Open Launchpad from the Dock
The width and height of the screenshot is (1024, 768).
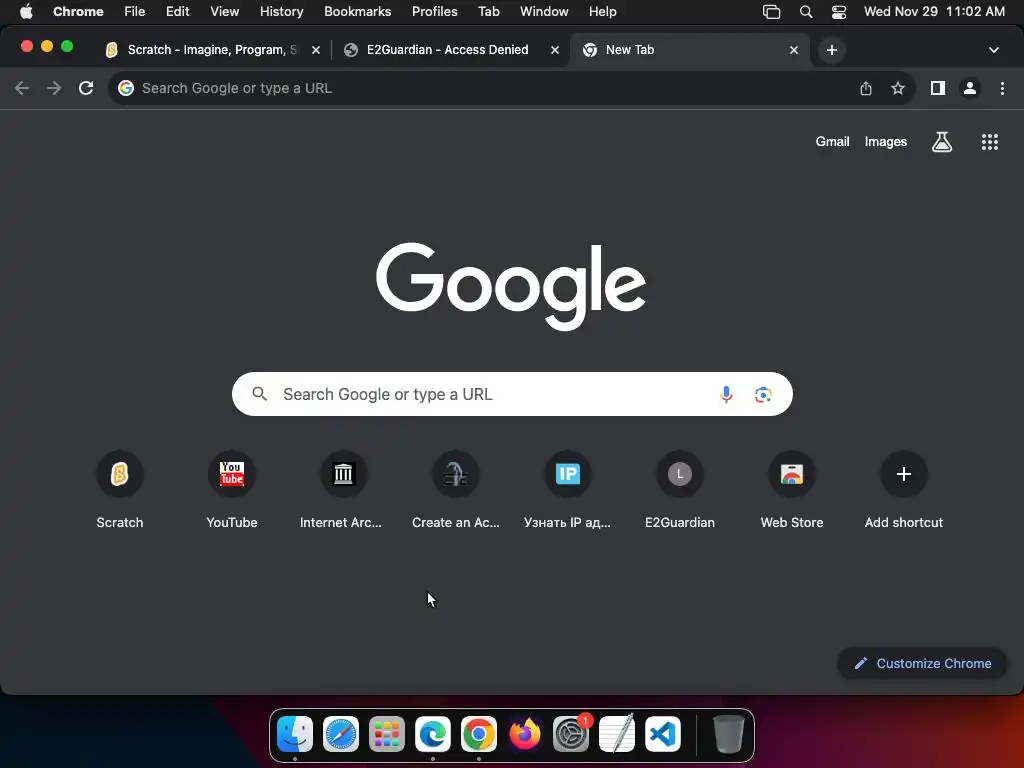coord(387,734)
